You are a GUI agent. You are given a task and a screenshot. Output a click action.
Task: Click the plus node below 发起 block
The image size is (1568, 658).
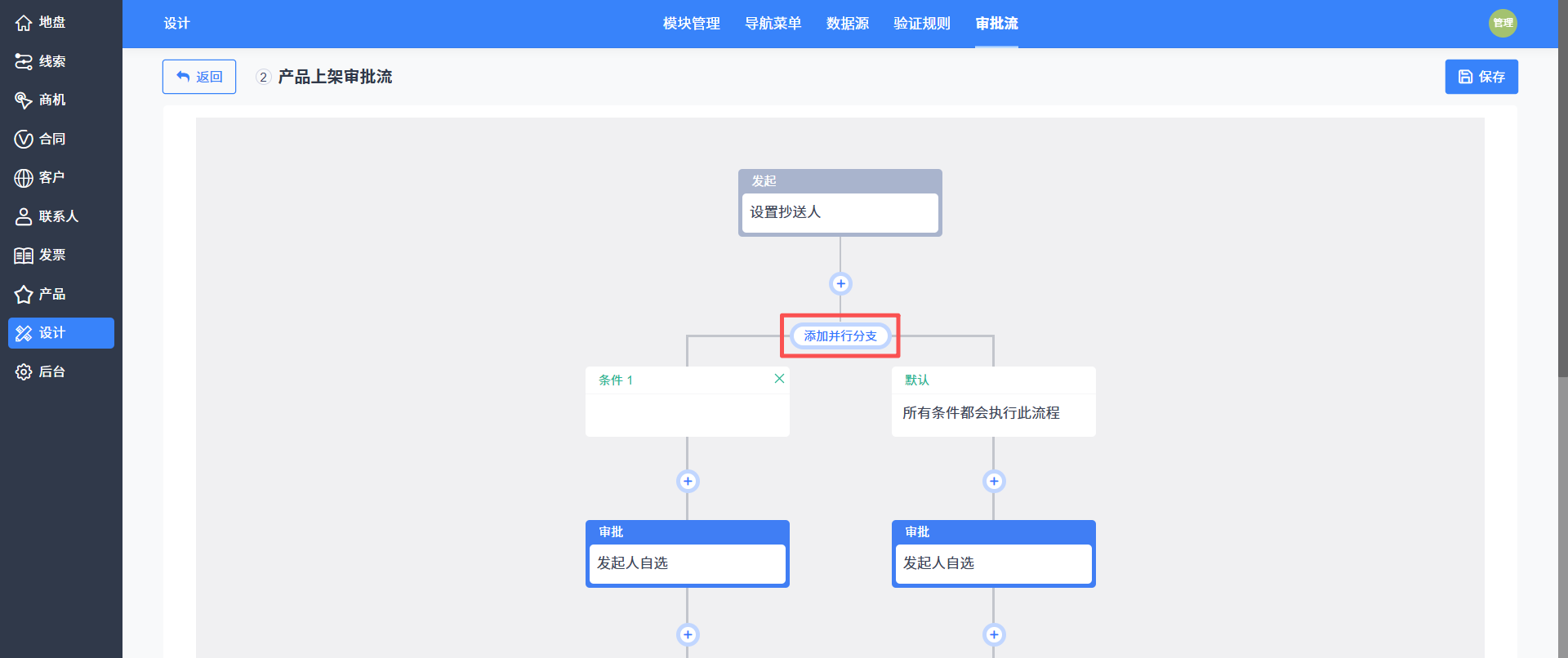(x=840, y=283)
